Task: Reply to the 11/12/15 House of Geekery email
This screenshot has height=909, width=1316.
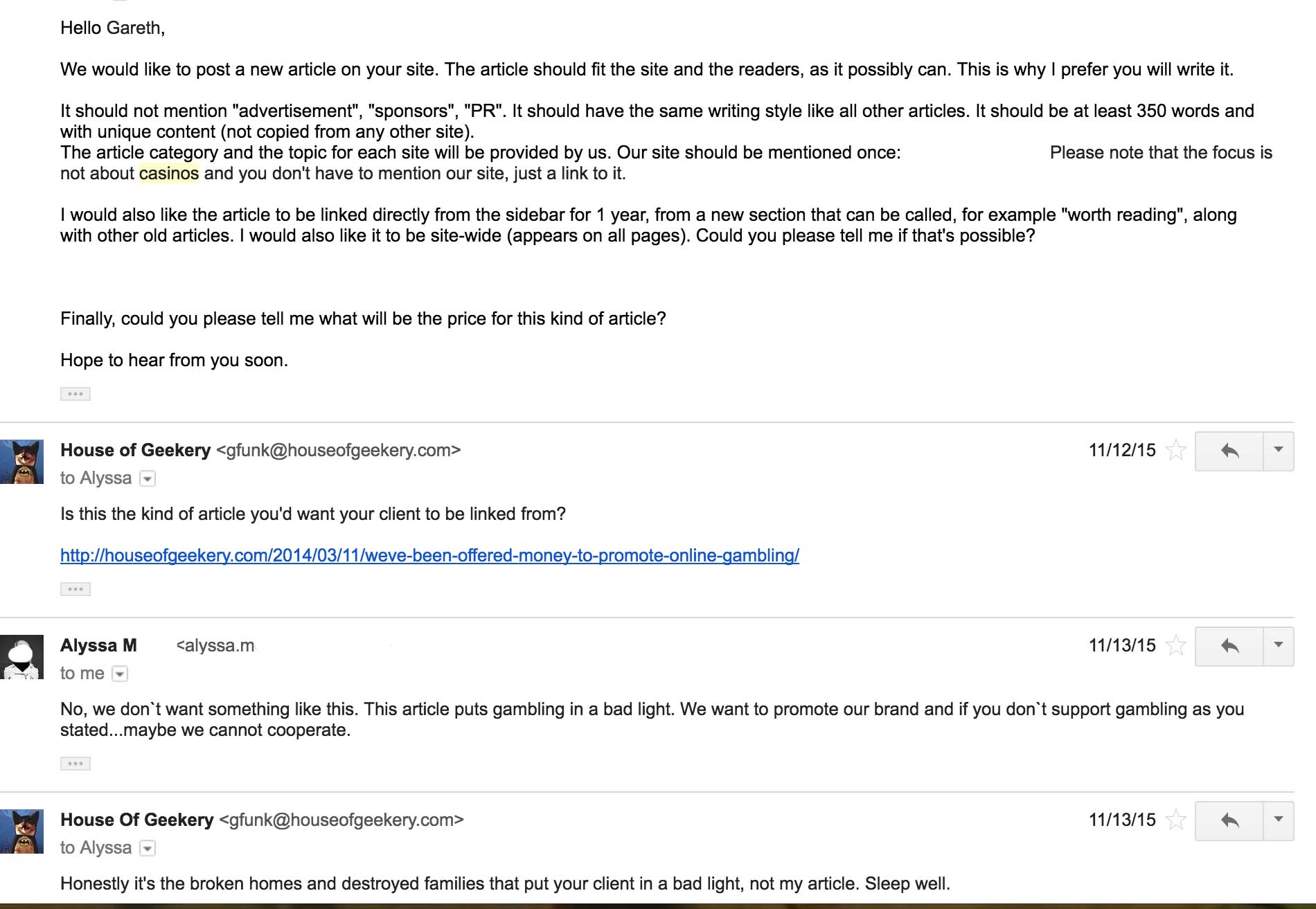Action: click(x=1229, y=451)
